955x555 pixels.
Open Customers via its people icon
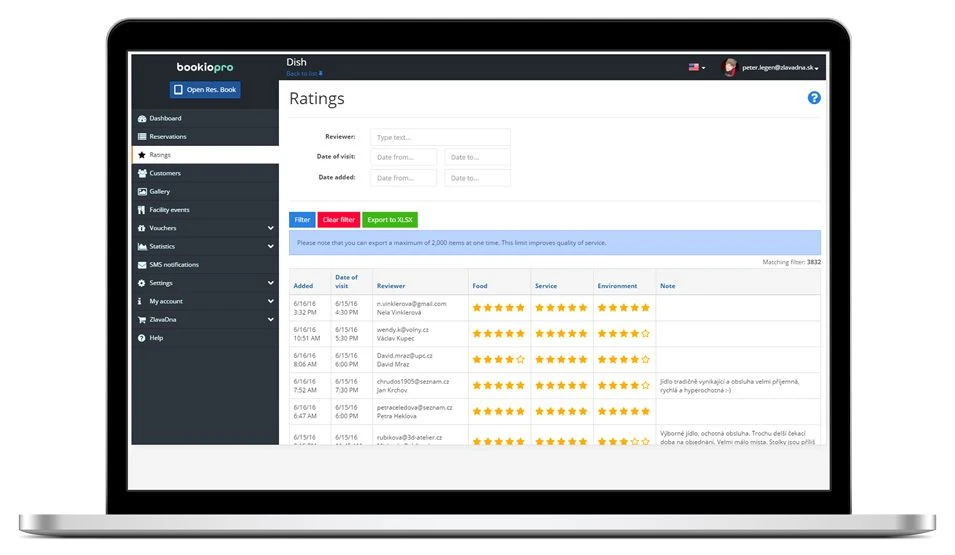[142, 174]
